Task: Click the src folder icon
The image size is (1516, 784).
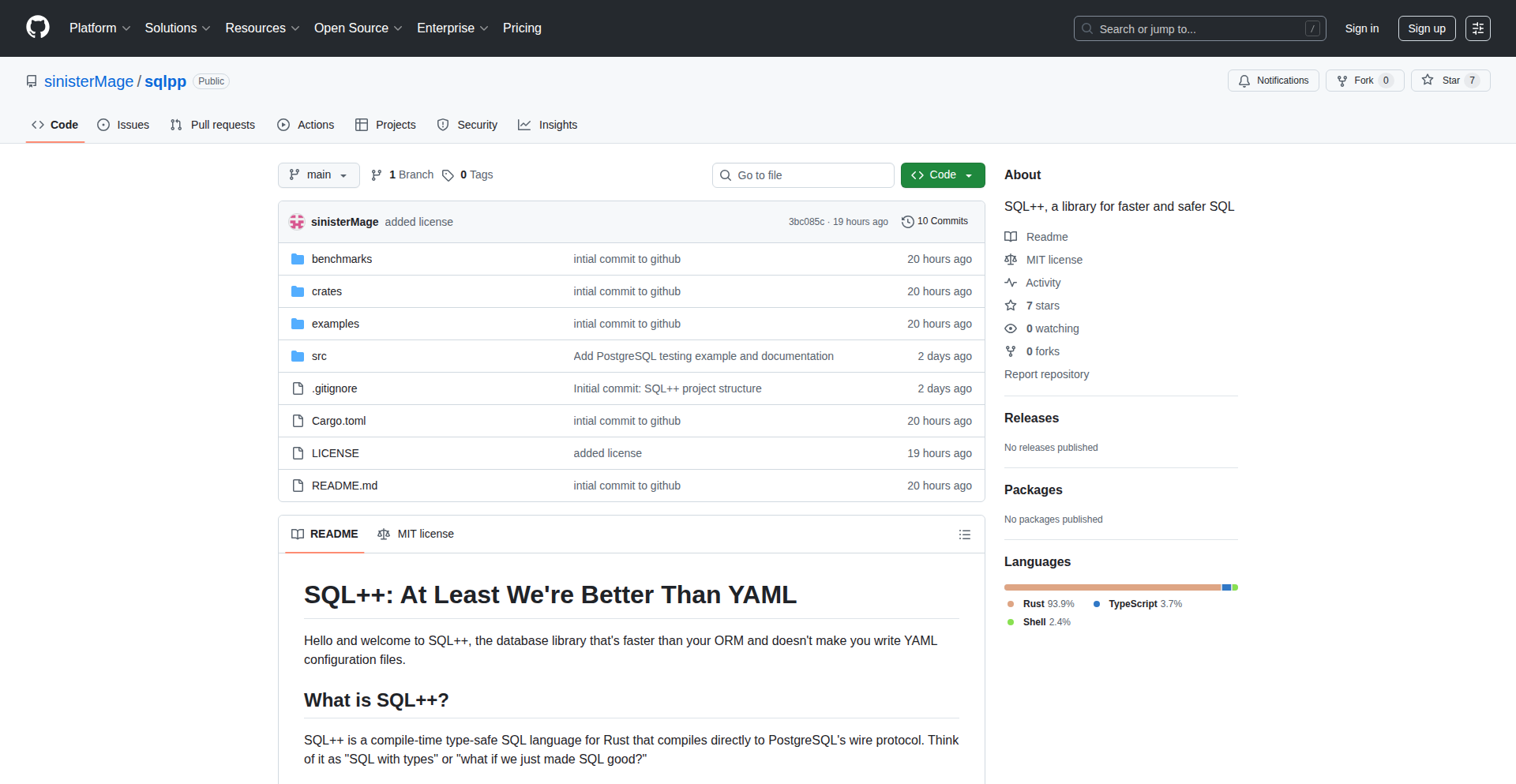Action: pyautogui.click(x=298, y=356)
